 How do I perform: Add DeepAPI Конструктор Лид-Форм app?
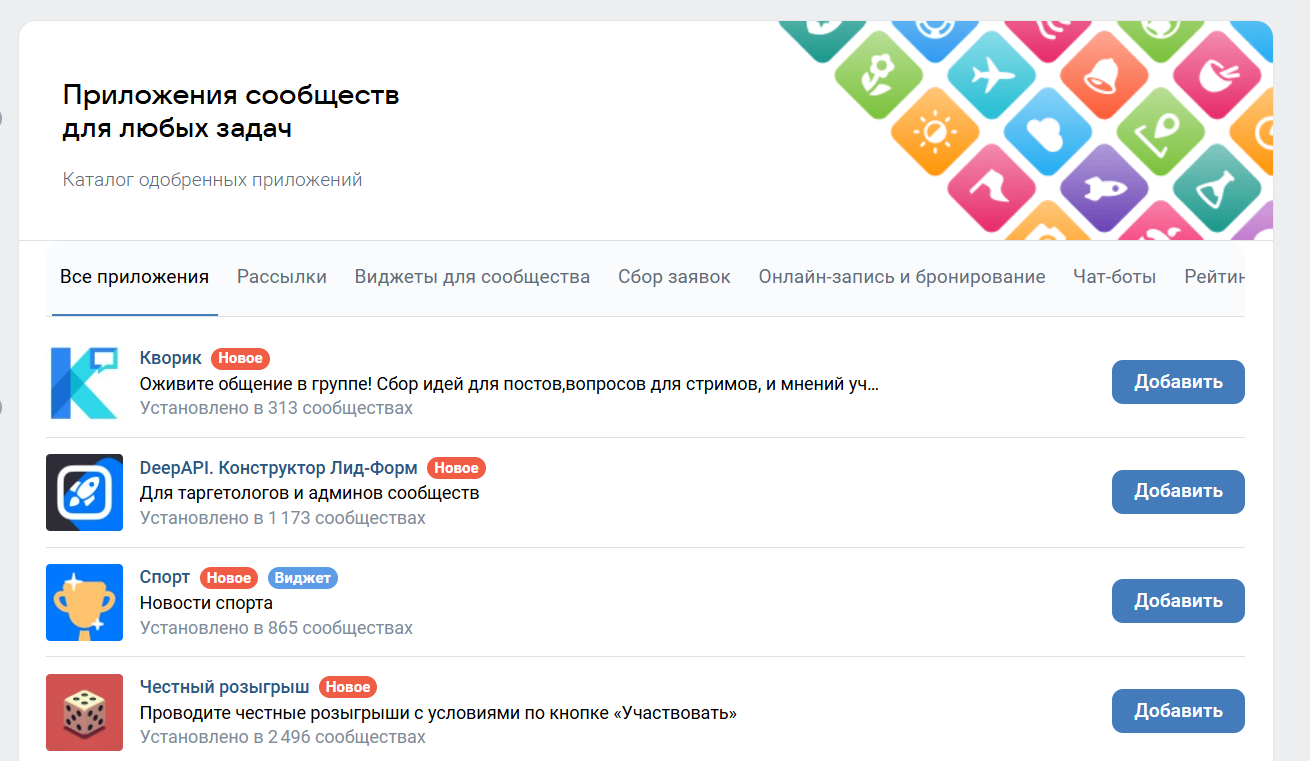point(1178,492)
